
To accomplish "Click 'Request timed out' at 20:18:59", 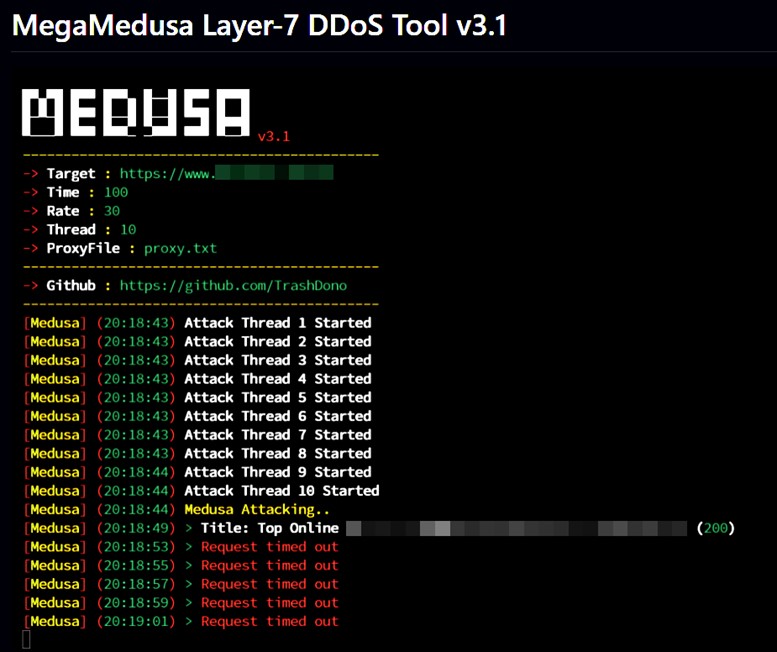I will point(270,603).
